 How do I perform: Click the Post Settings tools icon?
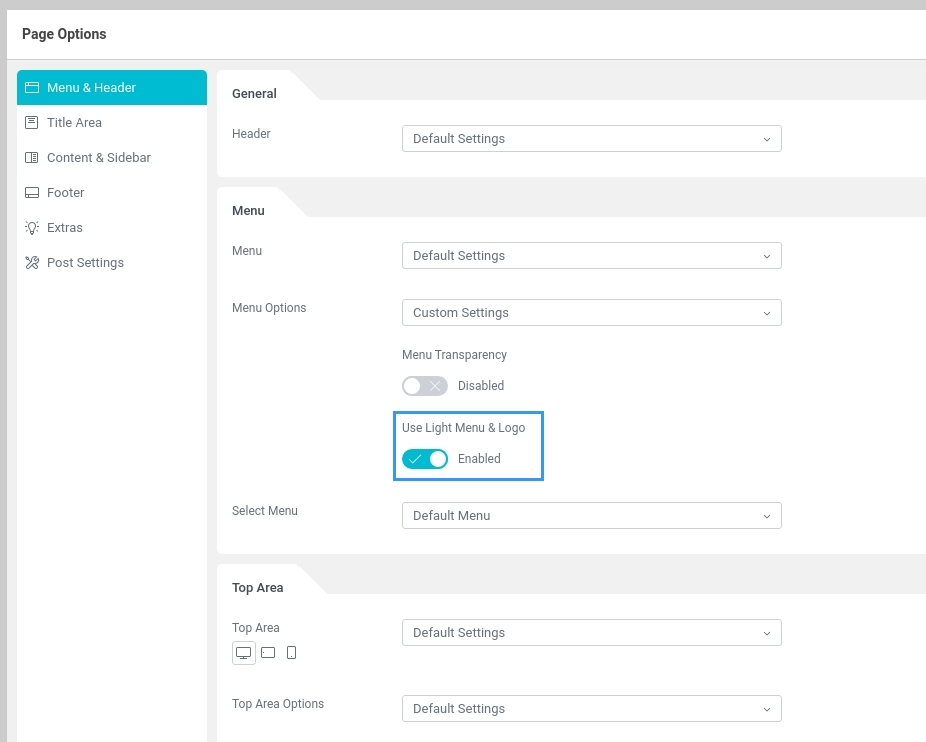[x=32, y=263]
